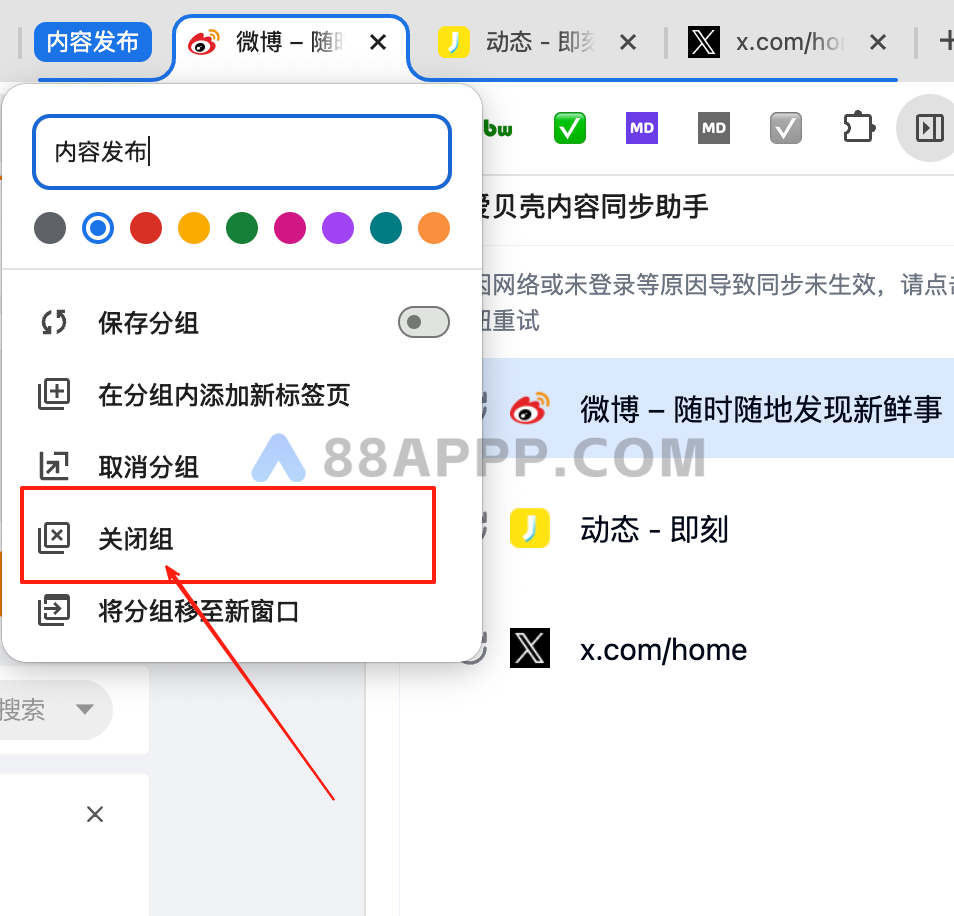Switch to the x.com/home tab
Screen dimensions: 954x916
(x=790, y=43)
